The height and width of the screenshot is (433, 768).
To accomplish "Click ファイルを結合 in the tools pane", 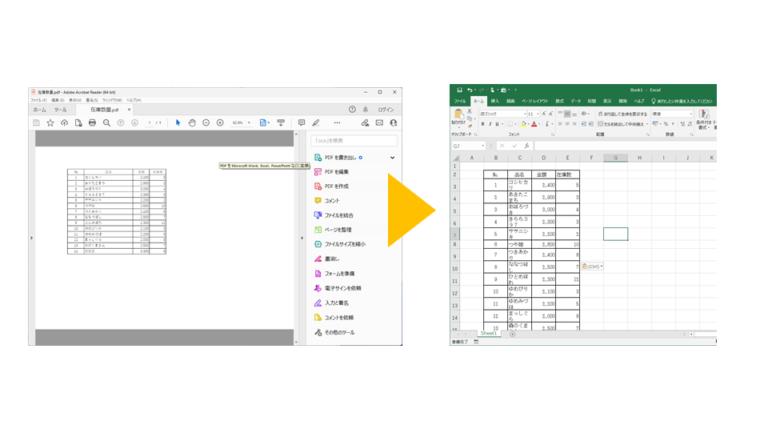I will click(x=339, y=215).
